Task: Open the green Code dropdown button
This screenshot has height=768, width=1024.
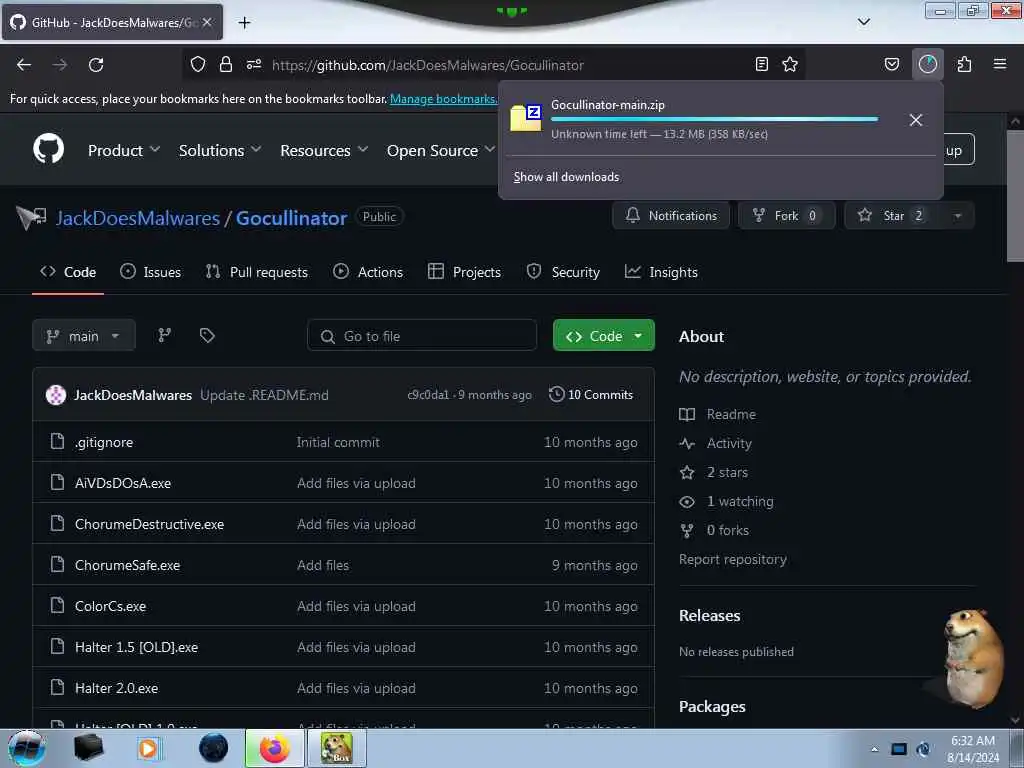Action: coord(603,336)
